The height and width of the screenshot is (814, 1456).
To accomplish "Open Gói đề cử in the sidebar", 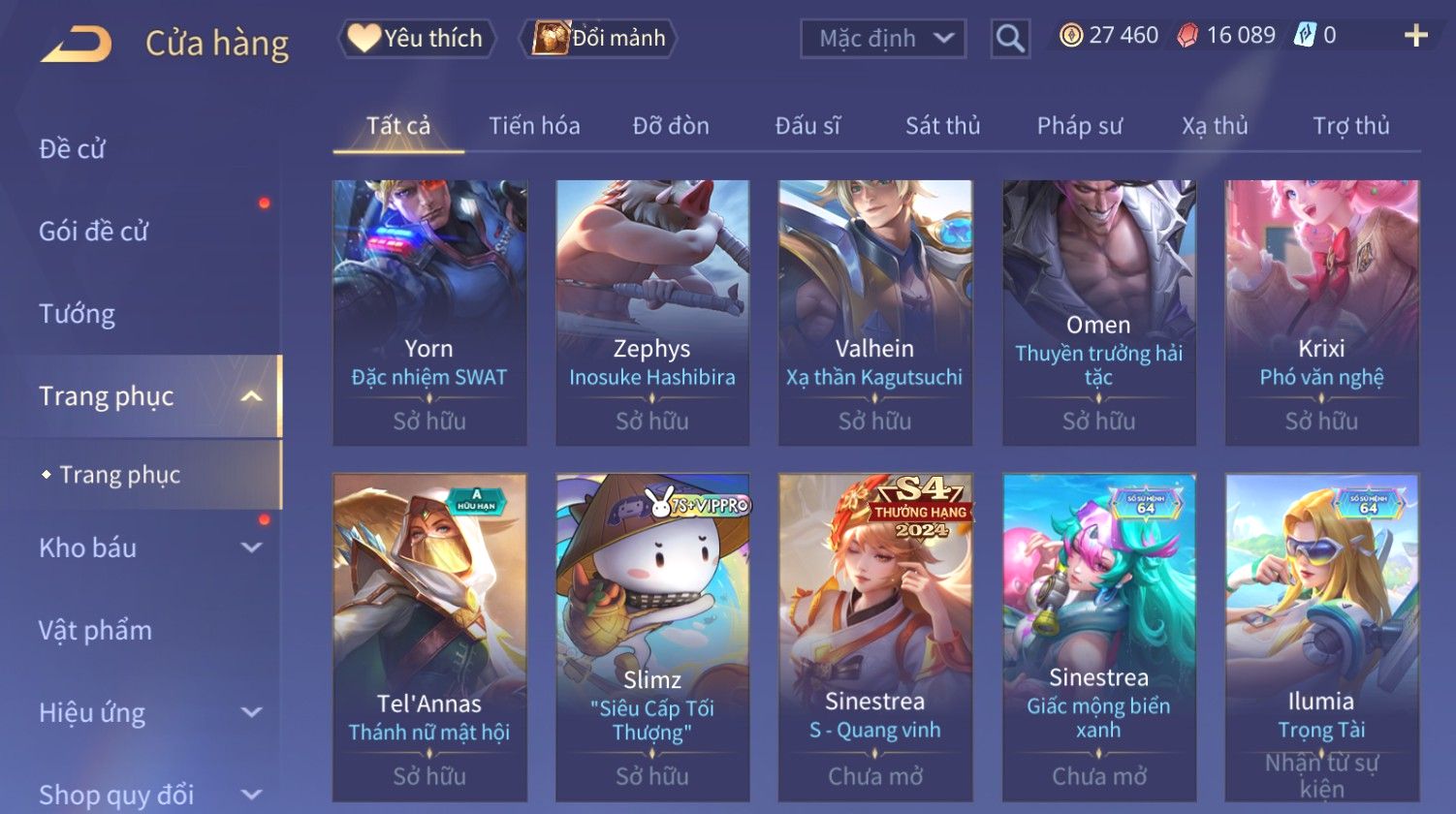I will click(94, 232).
